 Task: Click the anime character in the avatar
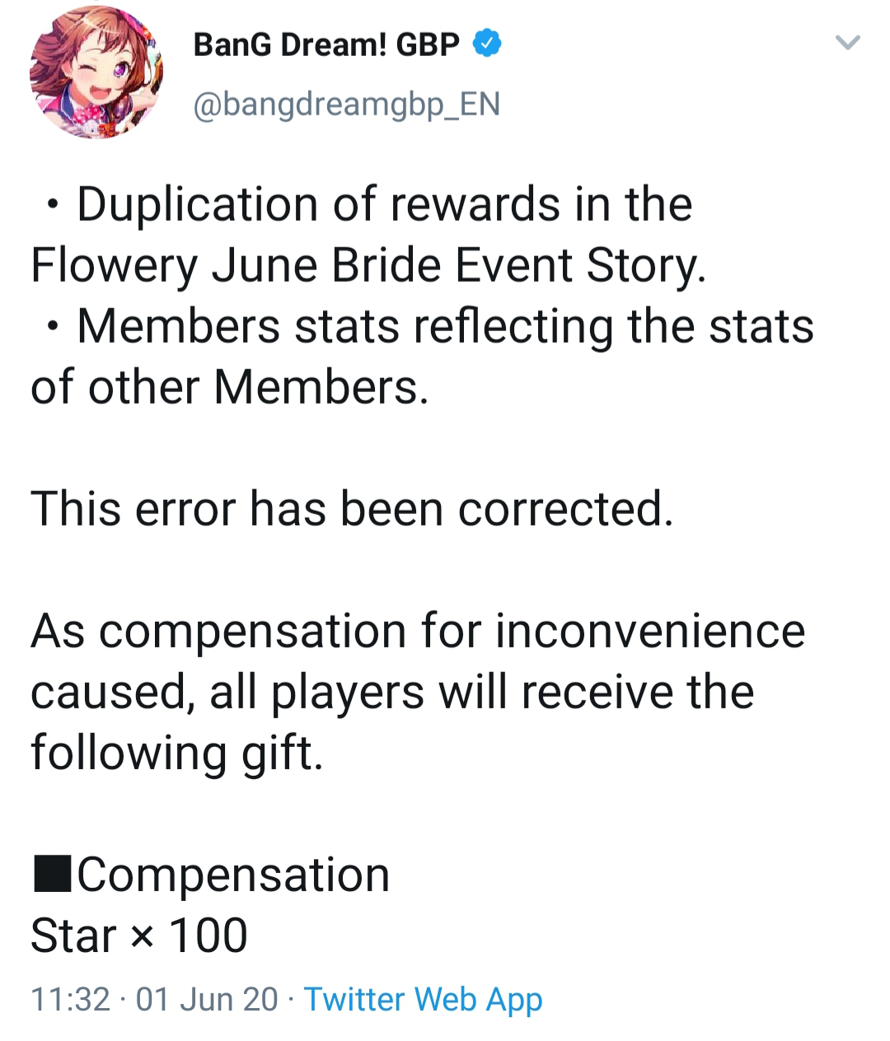click(96, 71)
